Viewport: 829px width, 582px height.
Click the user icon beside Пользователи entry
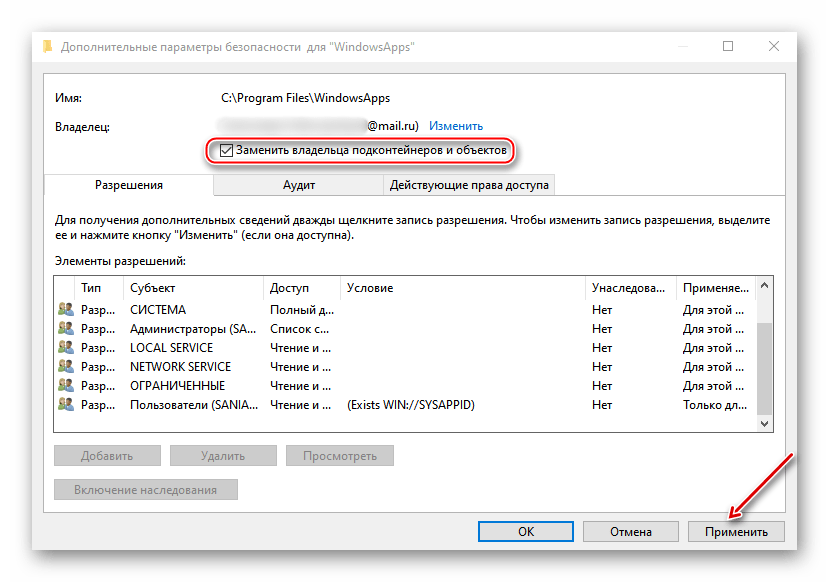[66, 405]
